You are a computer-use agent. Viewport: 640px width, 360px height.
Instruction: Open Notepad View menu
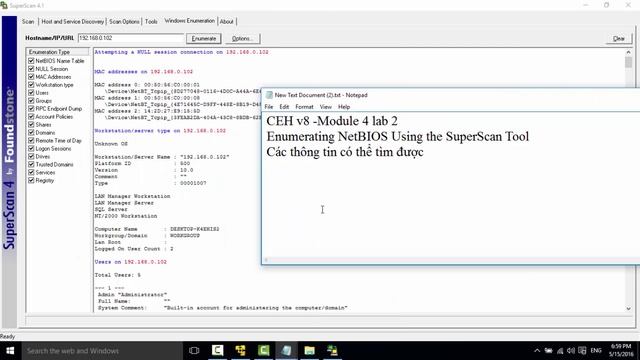point(325,107)
